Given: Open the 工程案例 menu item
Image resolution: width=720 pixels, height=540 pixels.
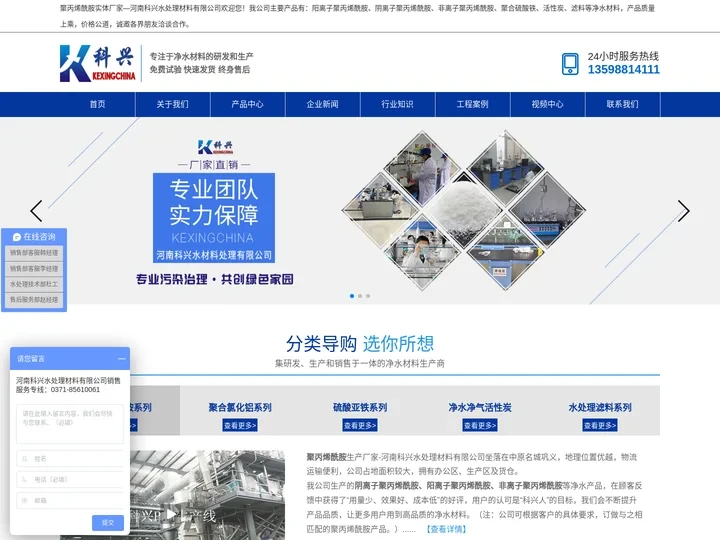Looking at the screenshot, I should point(472,104).
